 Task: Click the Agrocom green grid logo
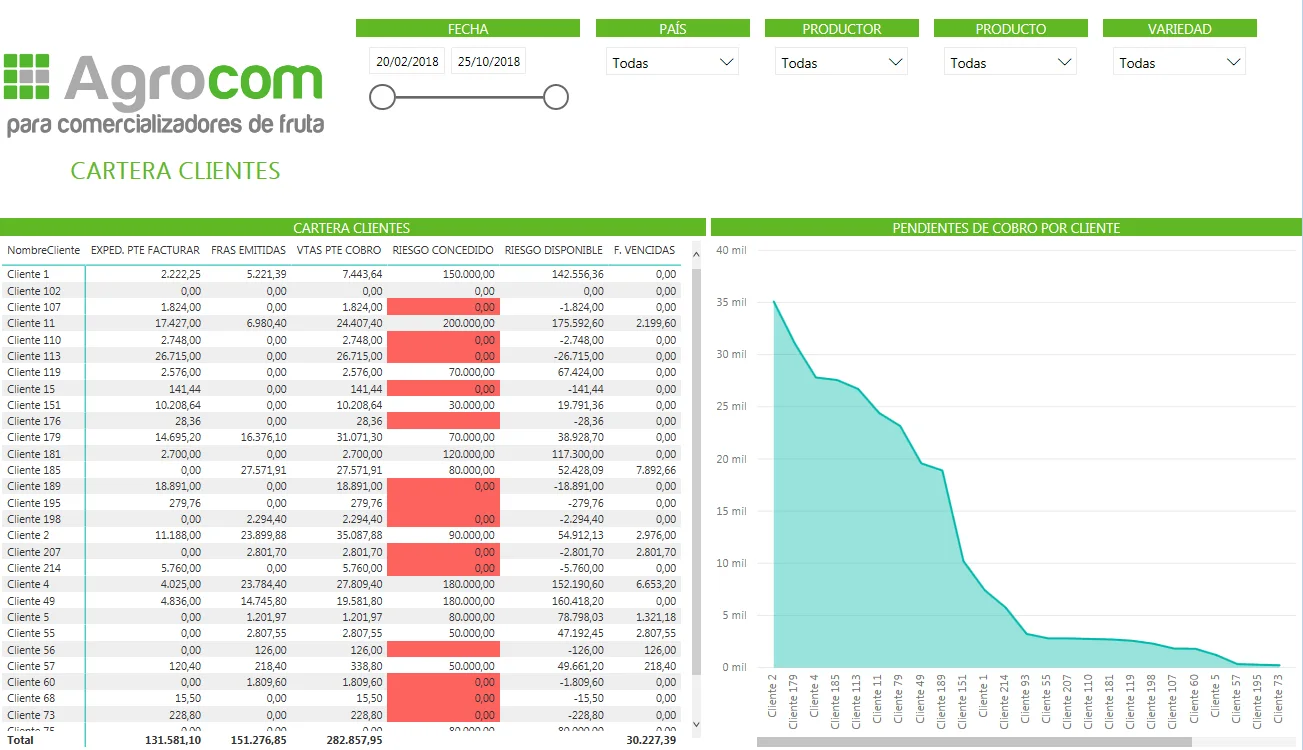(x=26, y=77)
